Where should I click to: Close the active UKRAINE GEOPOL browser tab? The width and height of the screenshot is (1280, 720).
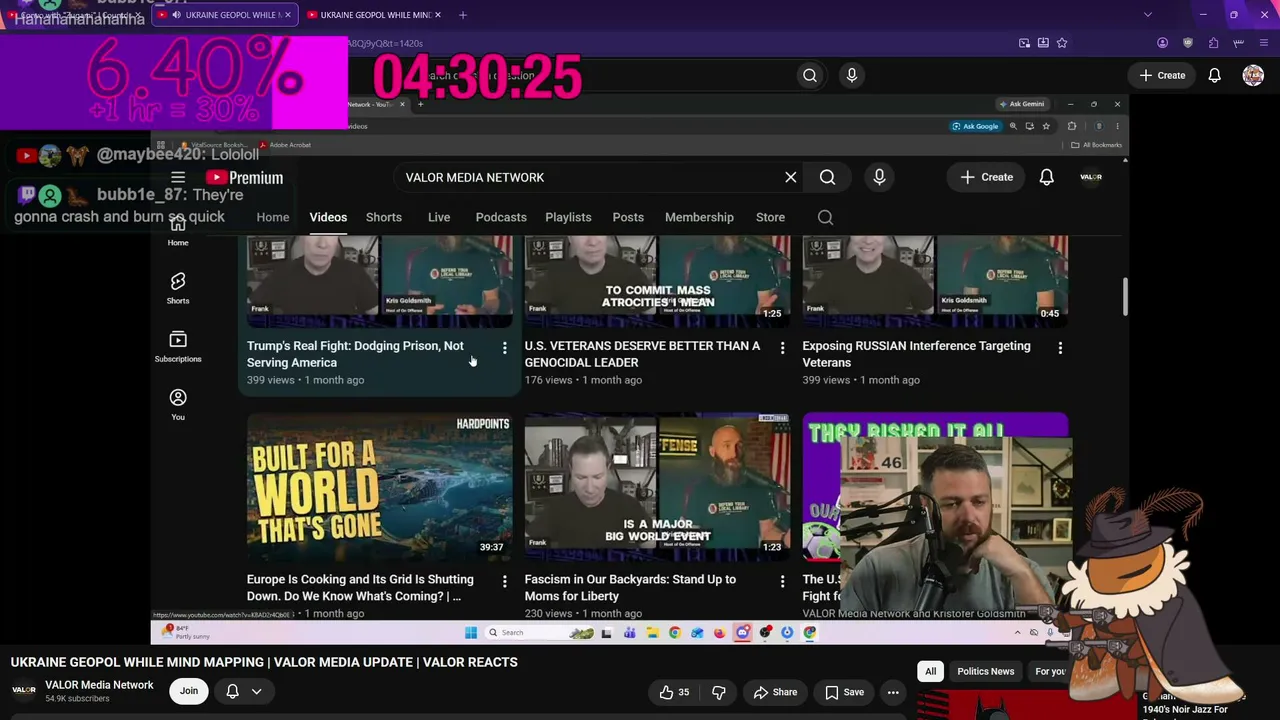point(288,15)
